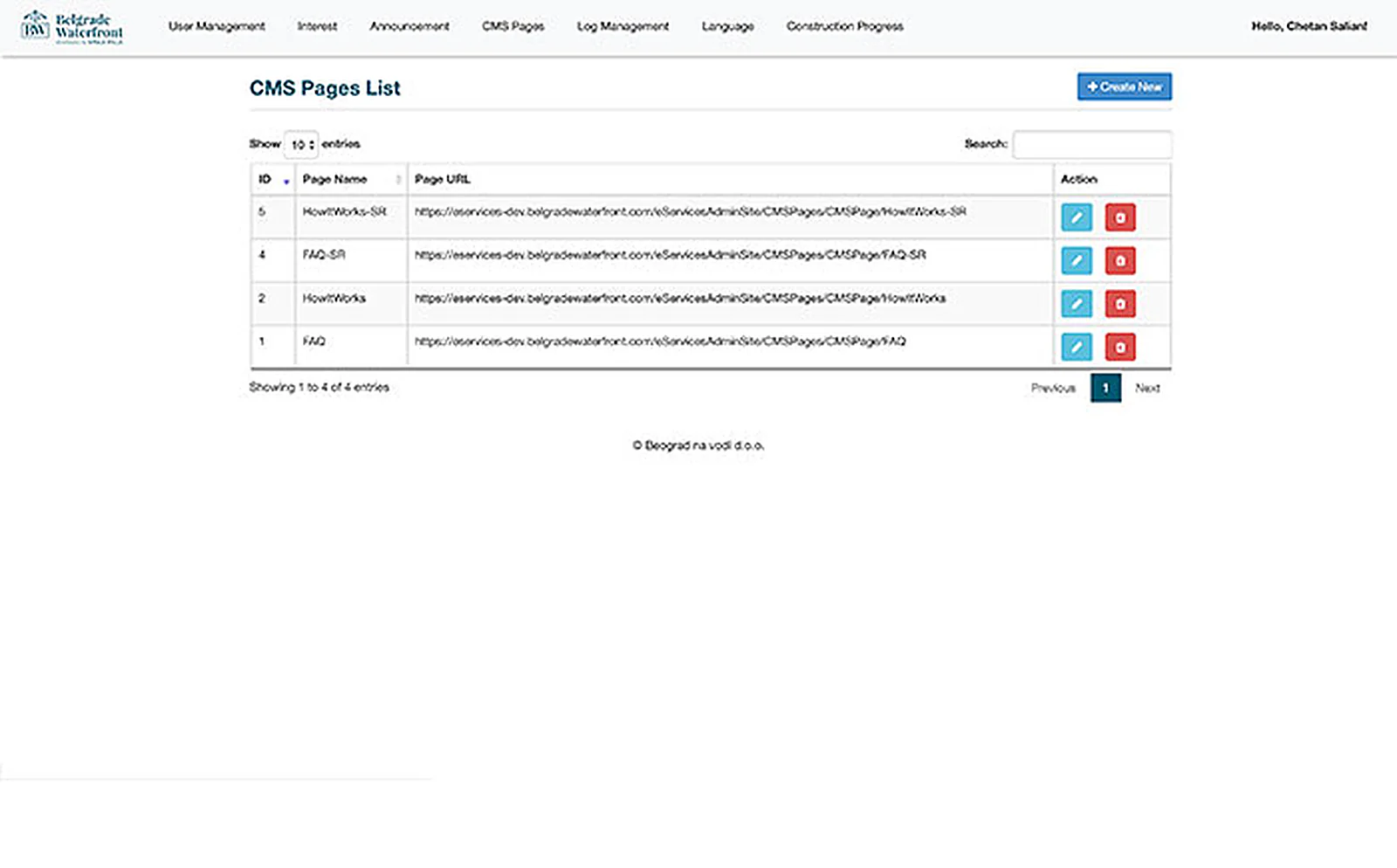Edit the FAQ page (ID 1) pencil icon
The image size is (1397, 868).
click(1077, 347)
